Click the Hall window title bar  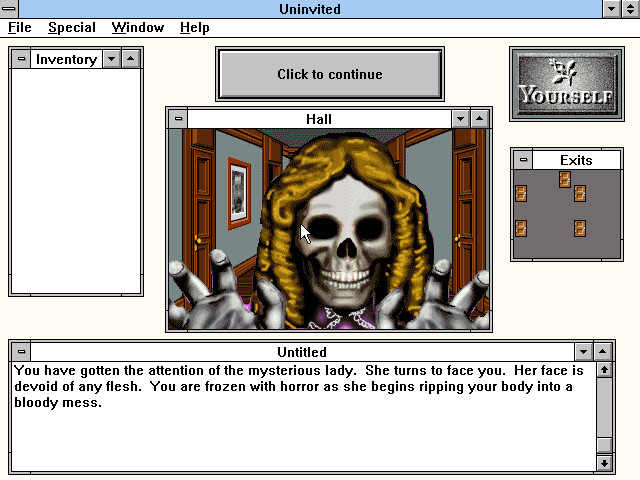coord(319,119)
